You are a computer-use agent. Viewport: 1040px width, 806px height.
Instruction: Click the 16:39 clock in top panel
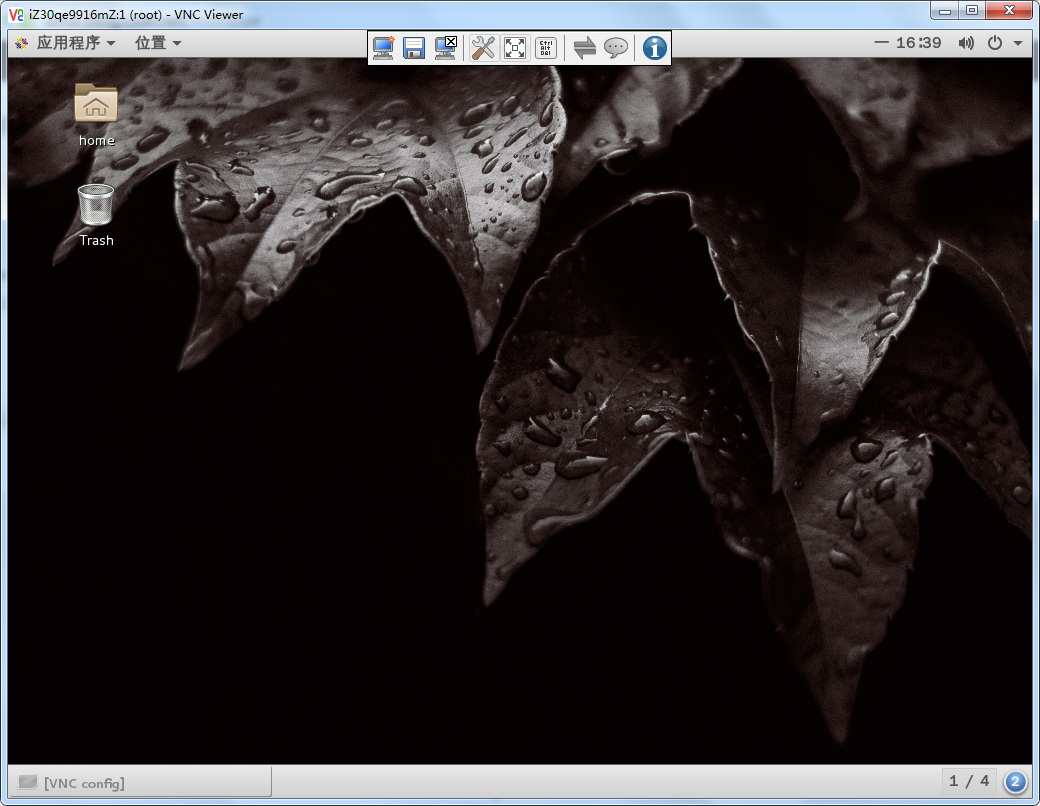(x=918, y=43)
